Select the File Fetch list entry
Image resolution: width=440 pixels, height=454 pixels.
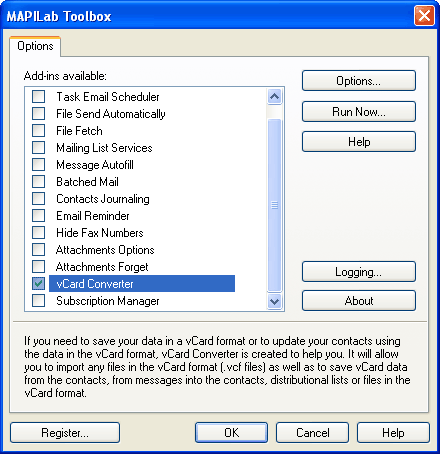click(79, 131)
